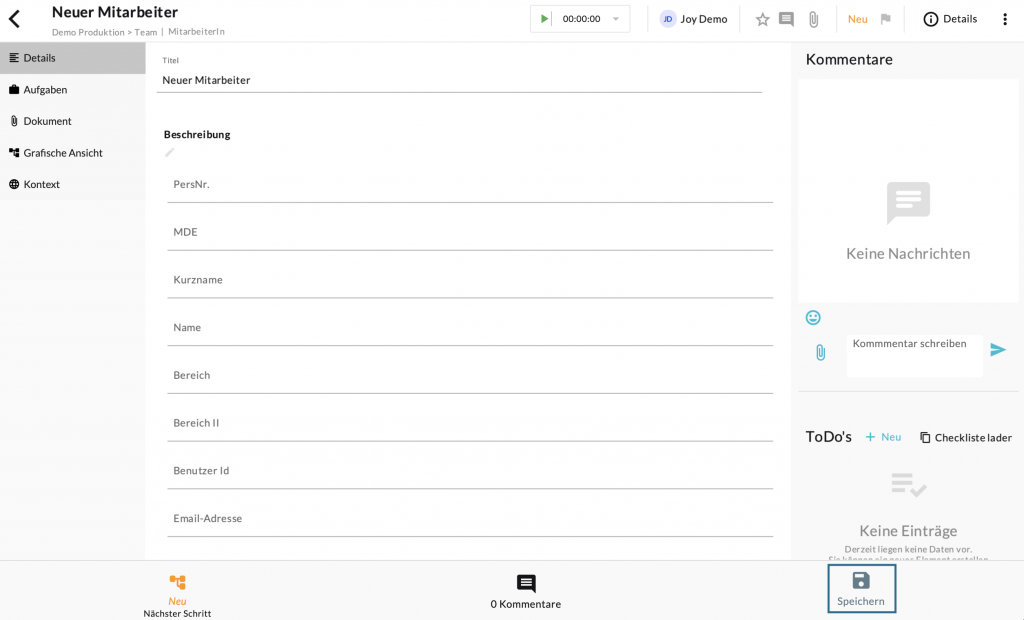
Task: Open the three-dot more options menu
Action: pyautogui.click(x=1005, y=19)
